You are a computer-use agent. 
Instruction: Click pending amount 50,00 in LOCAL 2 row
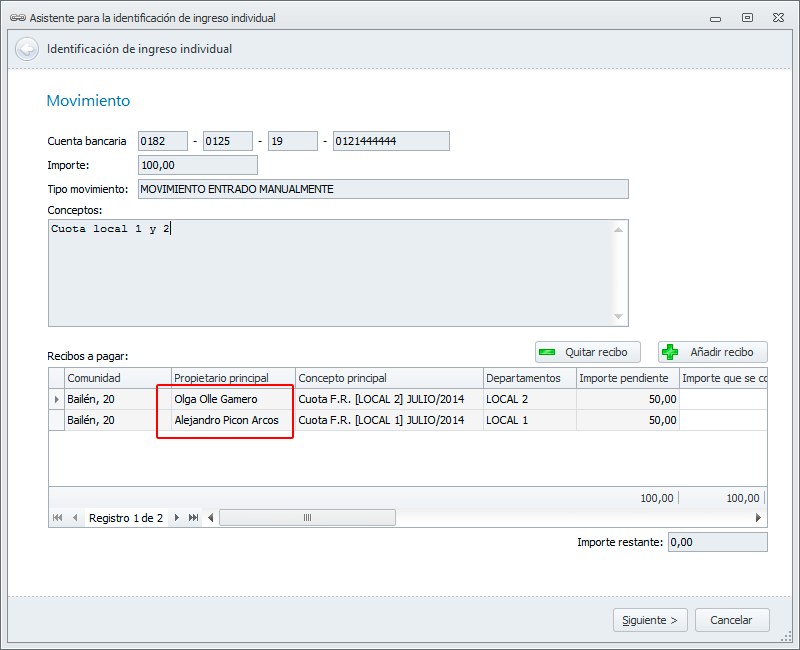628,399
